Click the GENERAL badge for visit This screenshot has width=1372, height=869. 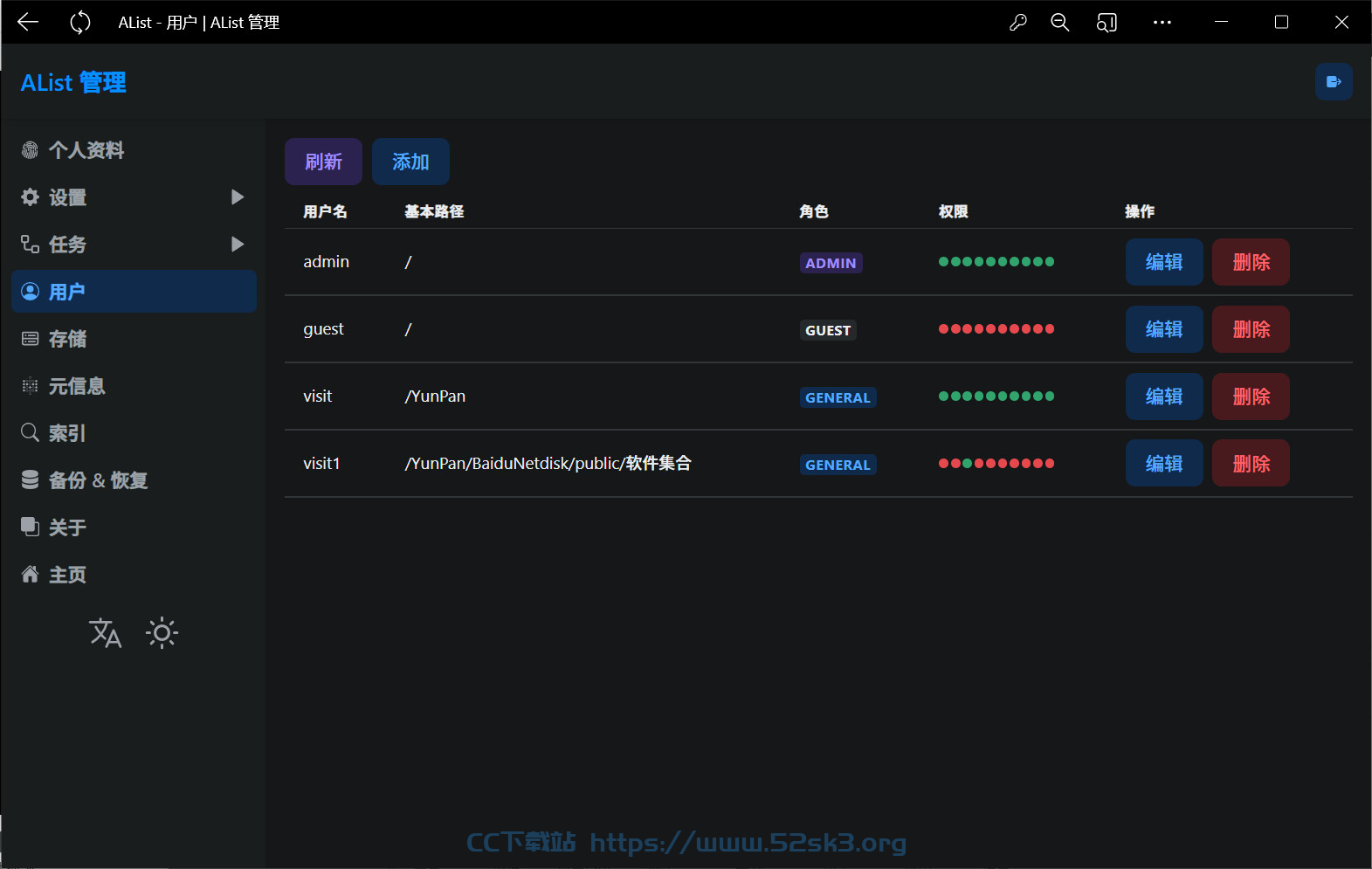(838, 397)
